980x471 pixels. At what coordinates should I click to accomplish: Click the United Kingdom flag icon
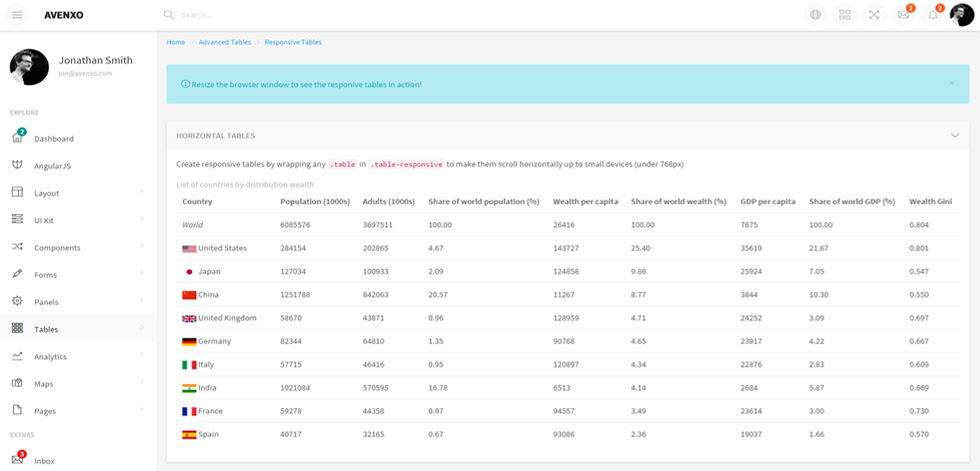(189, 319)
